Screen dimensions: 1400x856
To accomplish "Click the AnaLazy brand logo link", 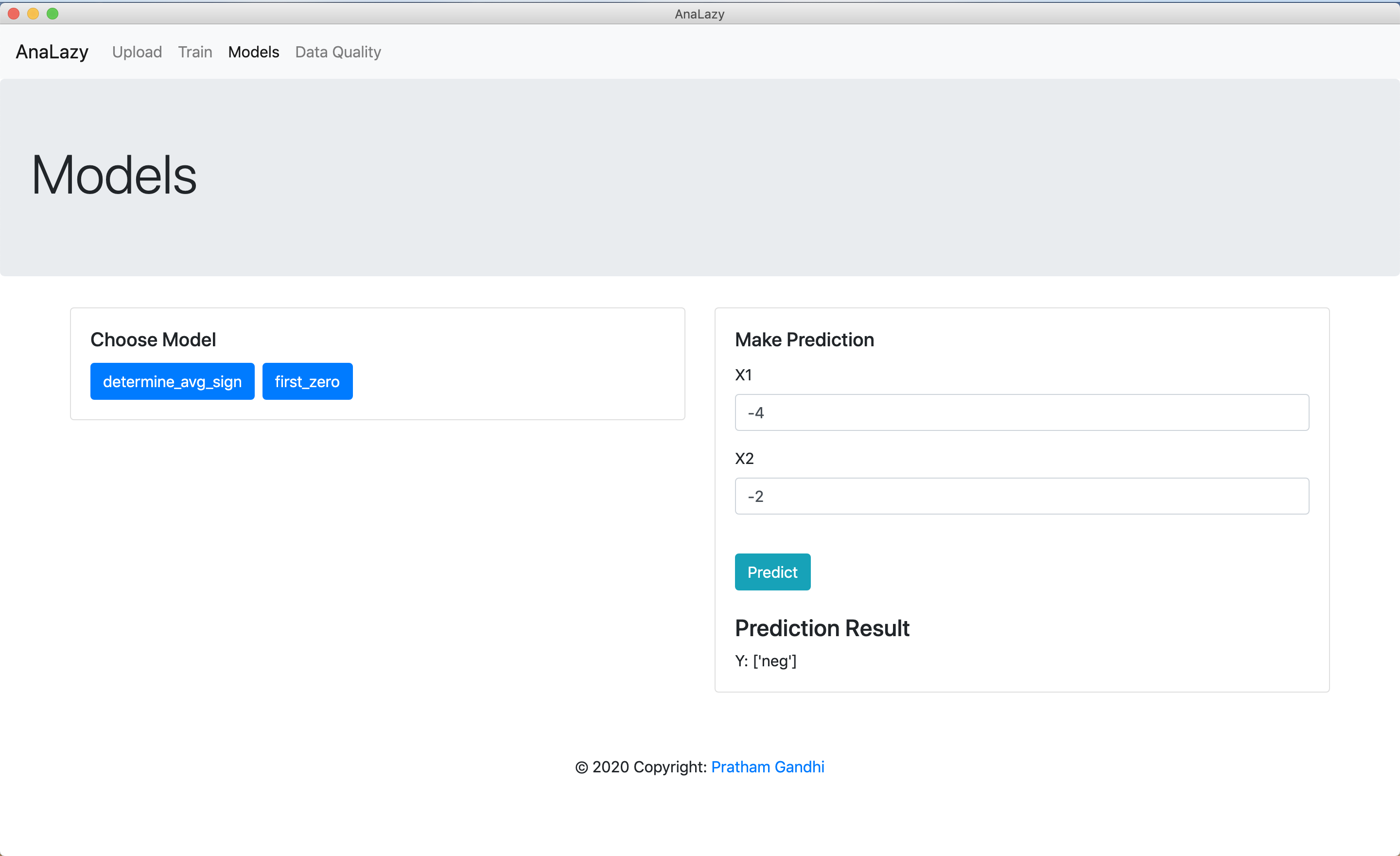I will pyautogui.click(x=52, y=52).
